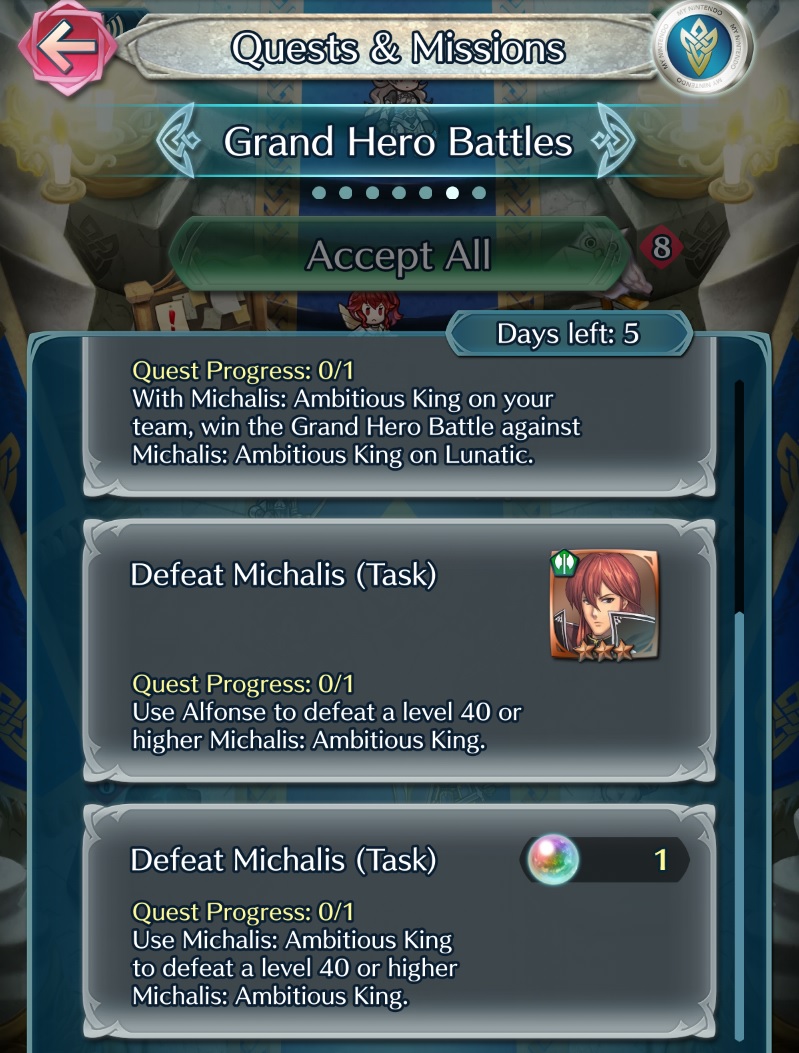This screenshot has height=1053, width=799.
Task: Open the Alfonse Defeat Michalis quest
Action: (x=400, y=650)
